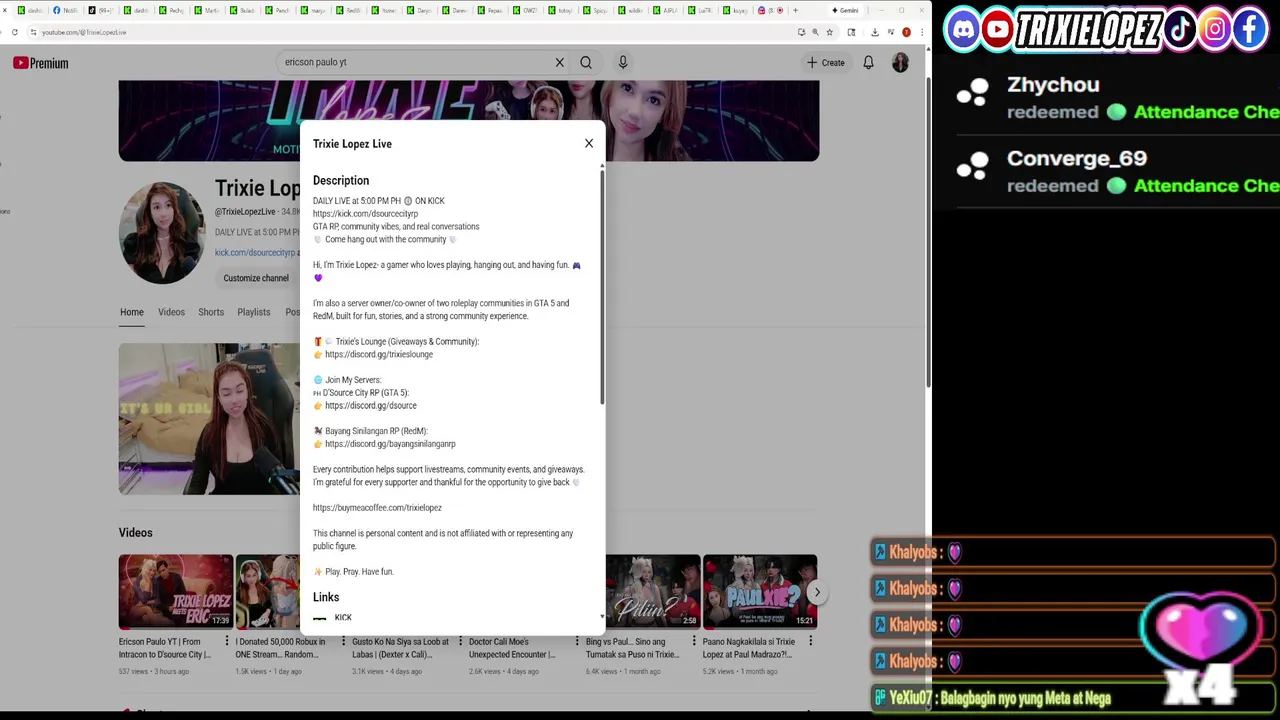Select the Home channel tab

(132, 312)
